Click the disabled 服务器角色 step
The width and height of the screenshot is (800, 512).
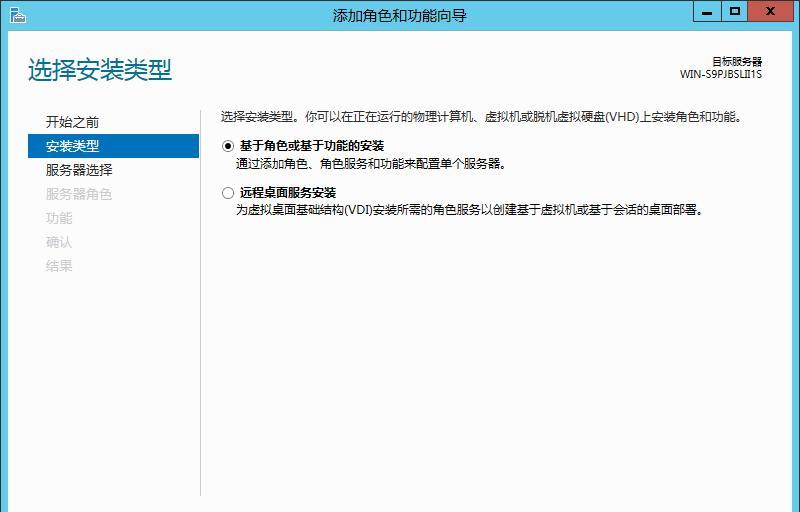79,194
